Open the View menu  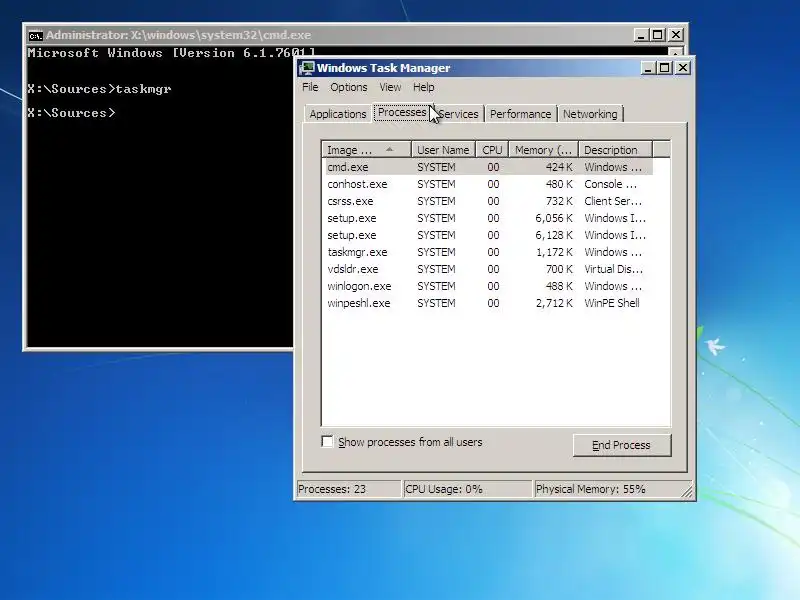(390, 87)
